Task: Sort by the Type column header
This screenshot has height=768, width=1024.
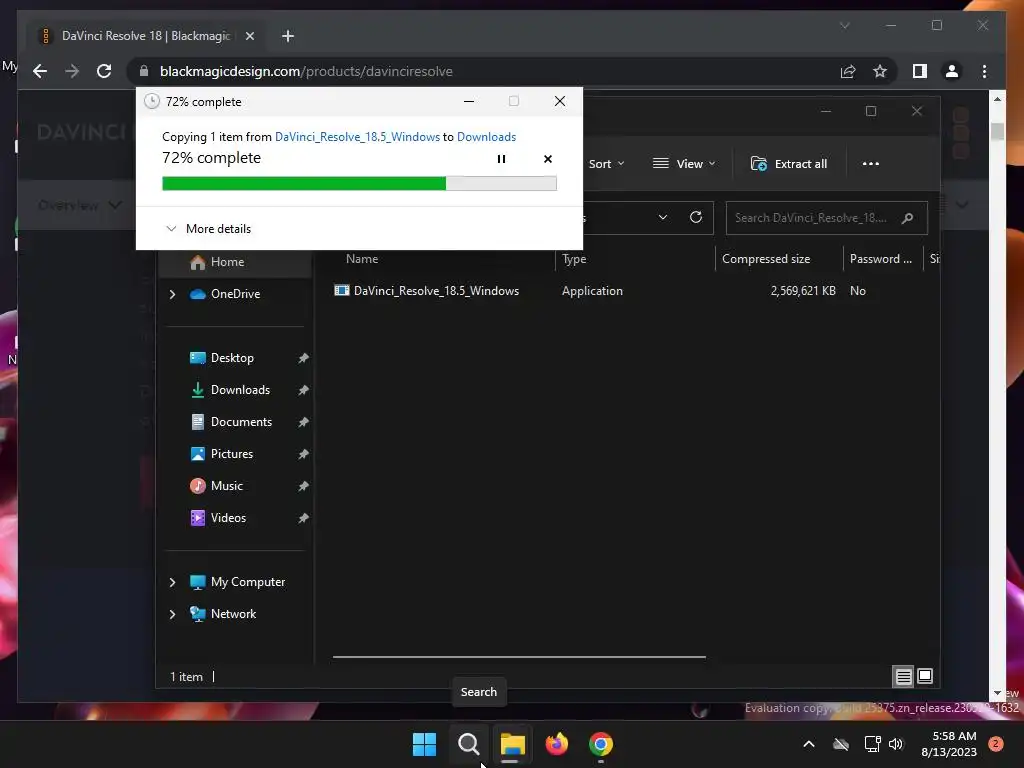Action: [x=574, y=259]
